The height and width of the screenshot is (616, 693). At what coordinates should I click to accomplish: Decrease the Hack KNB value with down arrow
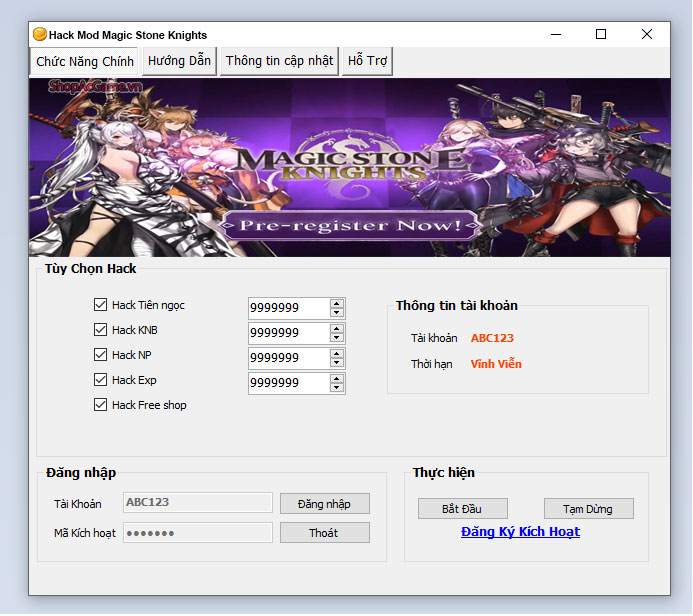click(337, 338)
